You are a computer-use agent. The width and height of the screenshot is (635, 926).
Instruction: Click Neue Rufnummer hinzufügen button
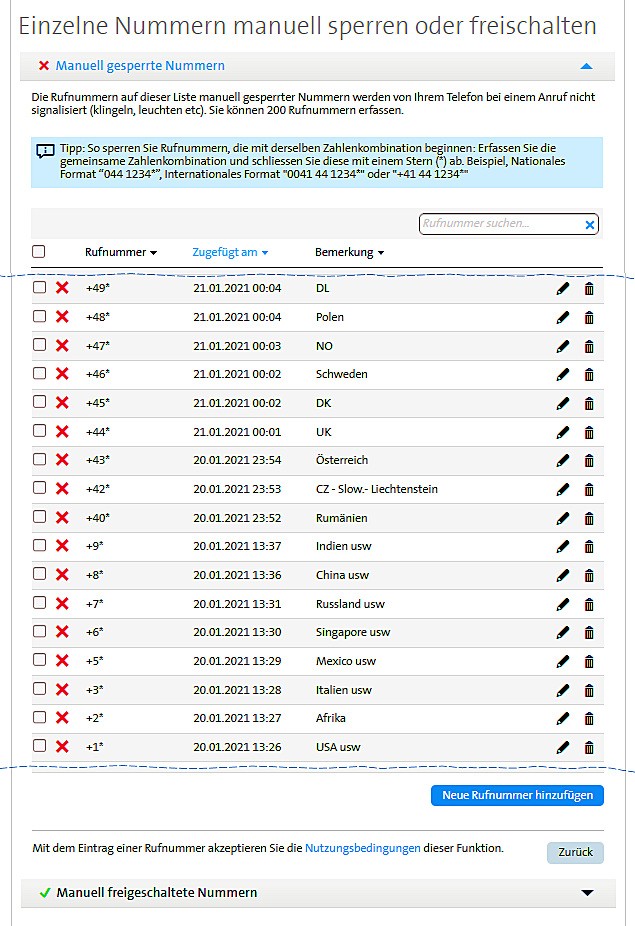517,796
